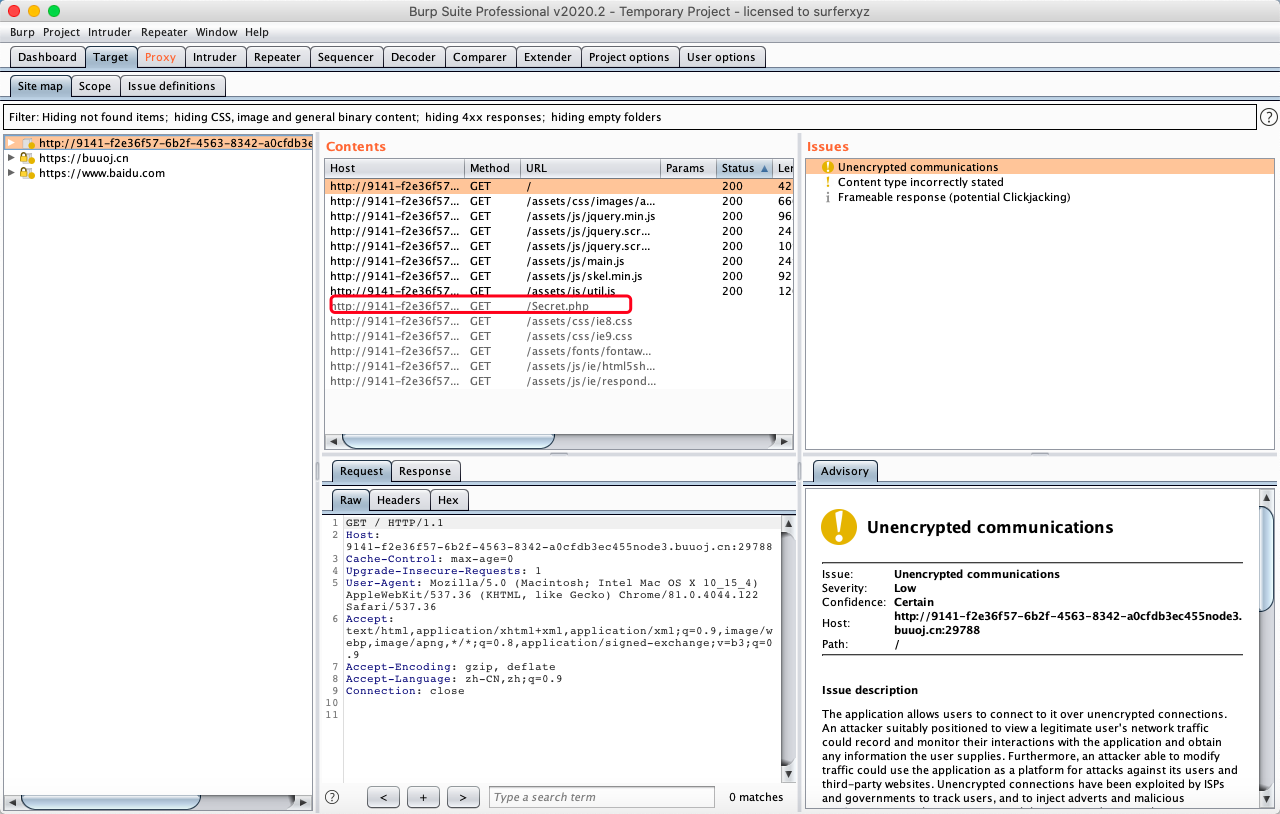Select Content type incorrectly stated issue
The width and height of the screenshot is (1280, 814).
pyautogui.click(x=920, y=182)
